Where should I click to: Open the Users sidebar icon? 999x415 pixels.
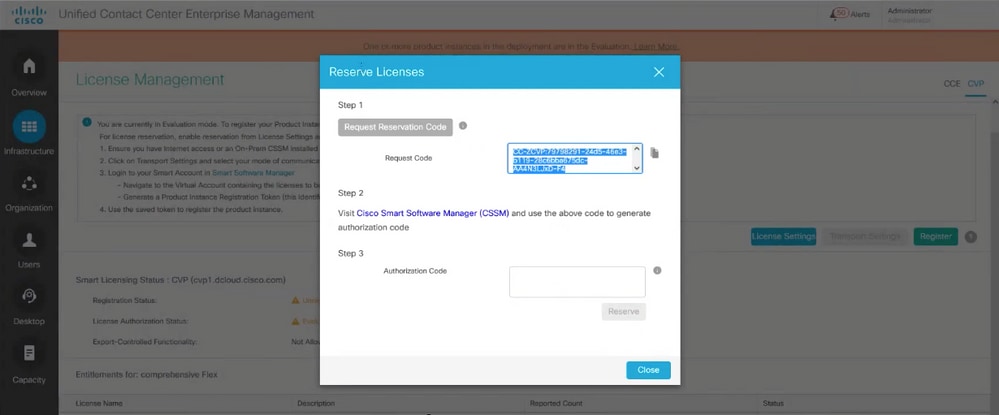[x=29, y=240]
